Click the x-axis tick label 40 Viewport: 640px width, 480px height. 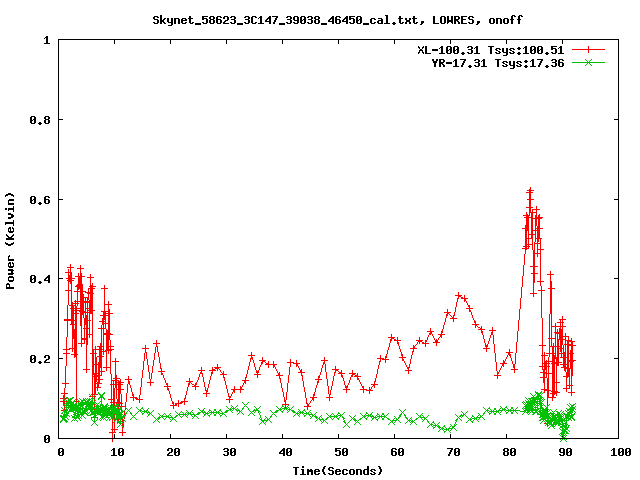[285, 452]
